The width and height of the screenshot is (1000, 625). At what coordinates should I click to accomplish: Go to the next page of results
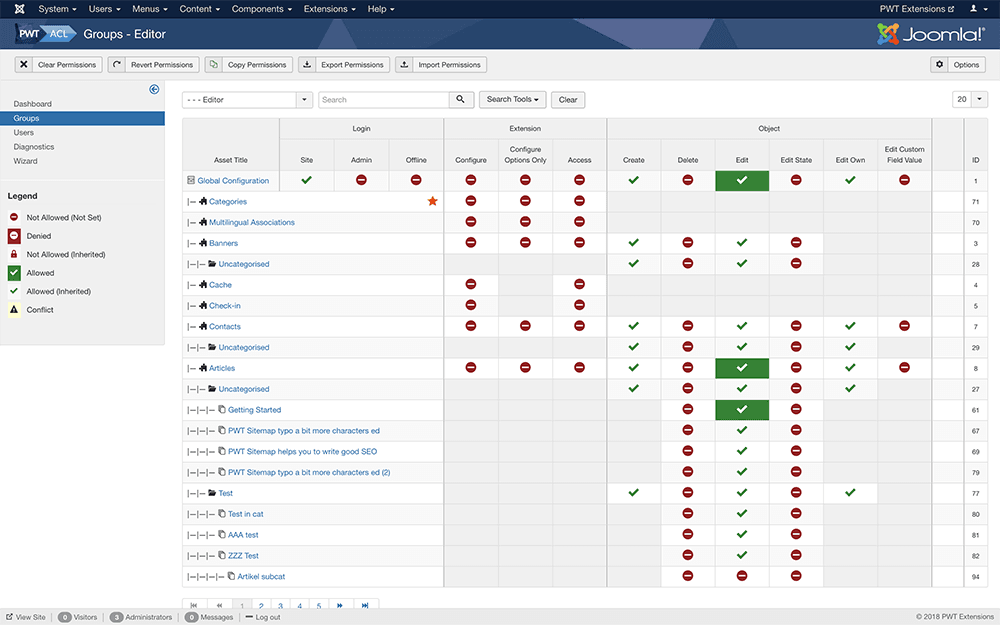tap(340, 605)
